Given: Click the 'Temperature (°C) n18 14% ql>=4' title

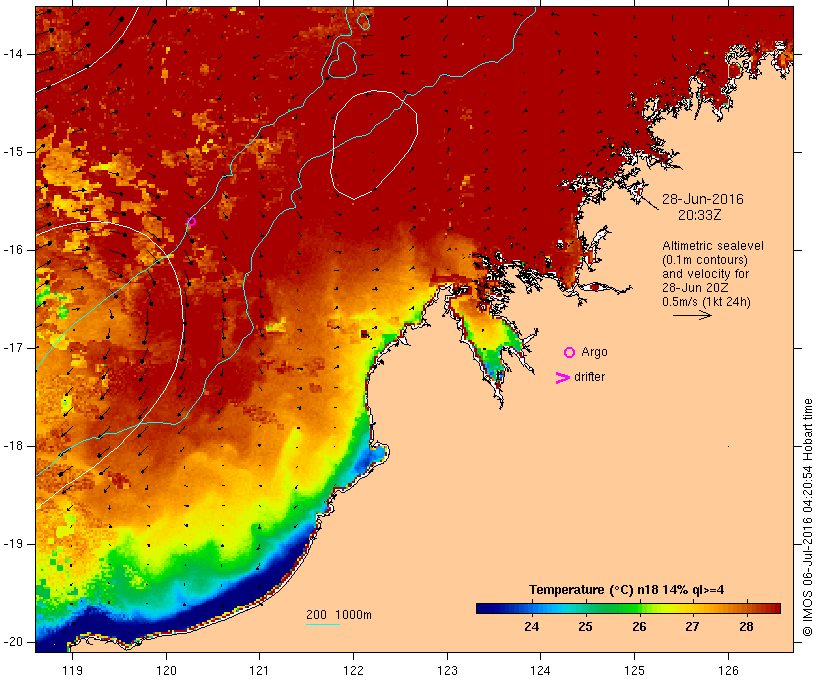Looking at the screenshot, I should click(627, 590).
